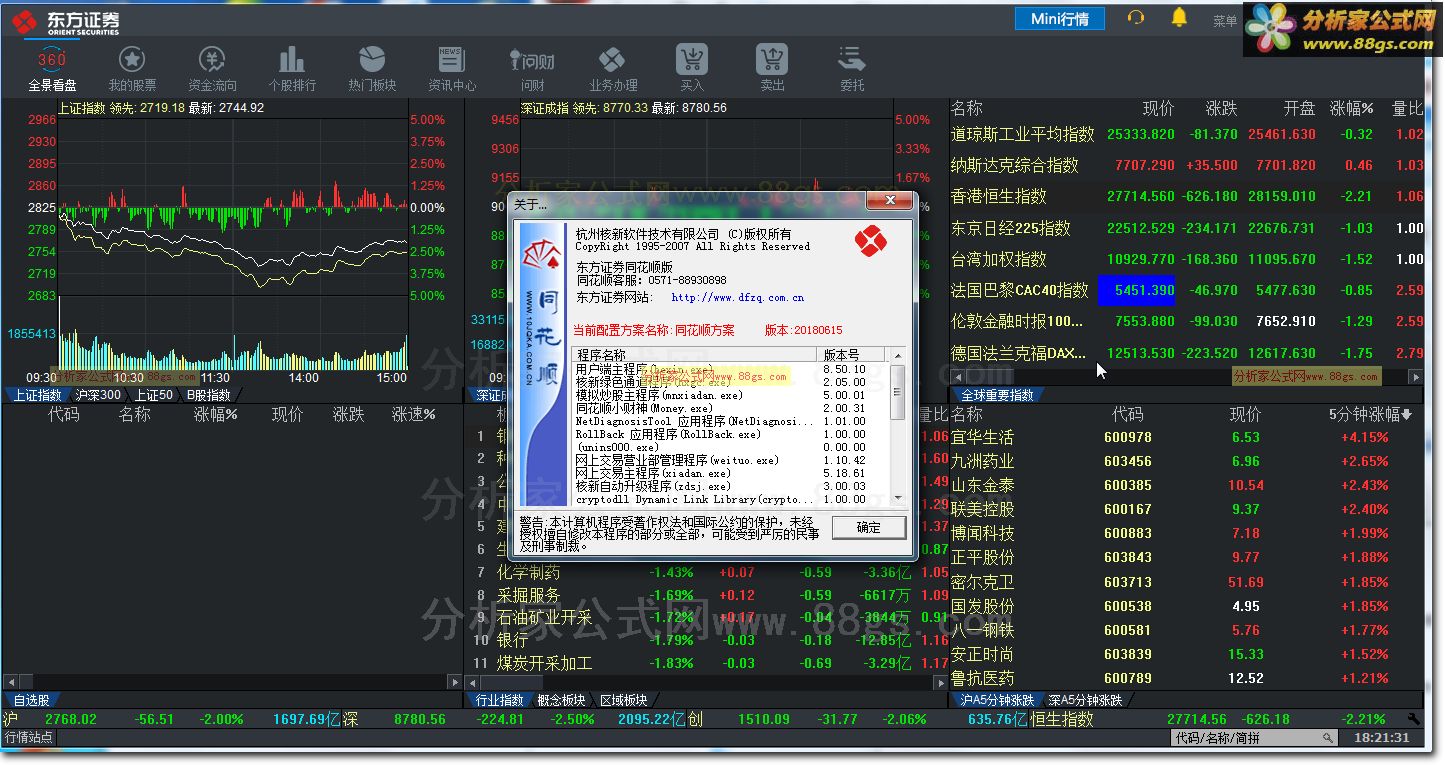Select 宜华生活 stock row
This screenshot has width=1445, height=765.
1186,437
